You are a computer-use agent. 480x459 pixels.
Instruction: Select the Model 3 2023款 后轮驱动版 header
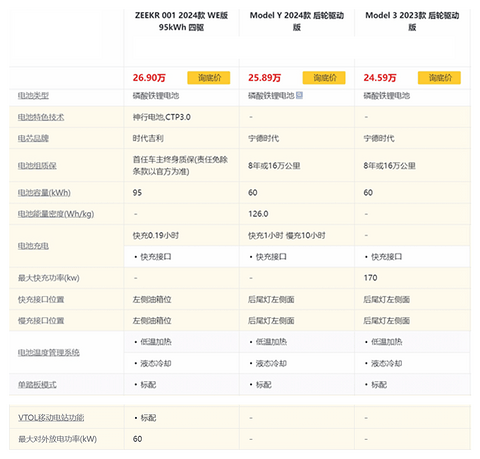[x=412, y=21]
